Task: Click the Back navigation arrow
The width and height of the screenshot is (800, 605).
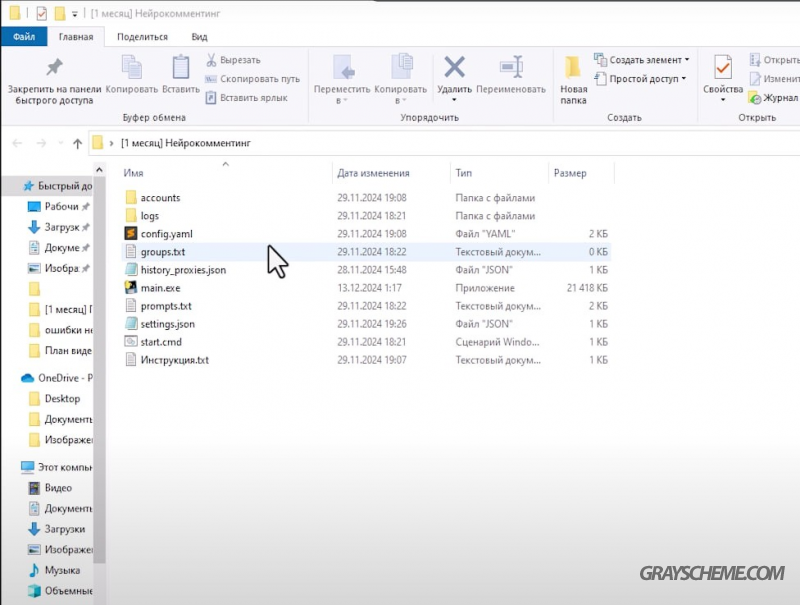Action: (x=17, y=143)
